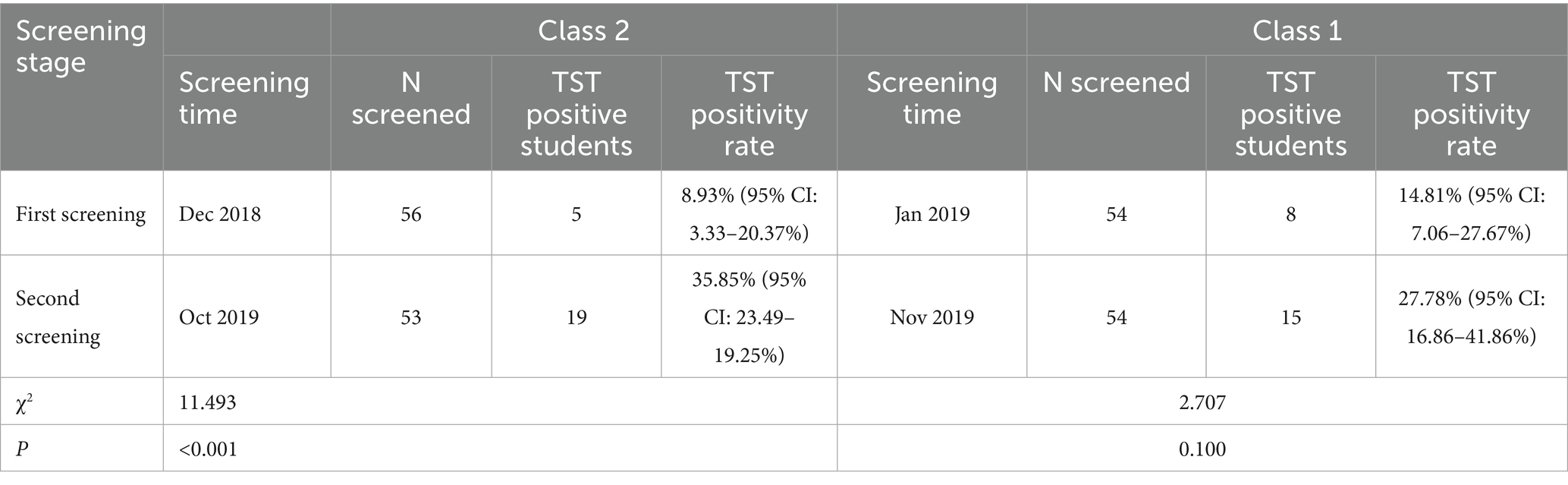Click the chi-square value 2.707
The width and height of the screenshot is (1568, 485).
click(1202, 402)
